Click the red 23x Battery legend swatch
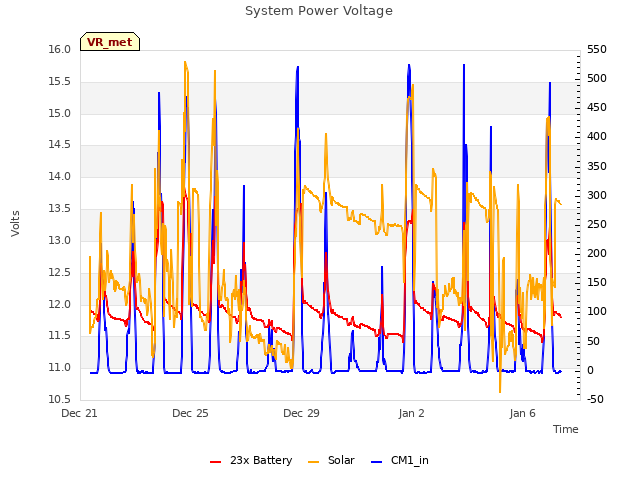Screen dimensions: 640x480 pos(215,462)
